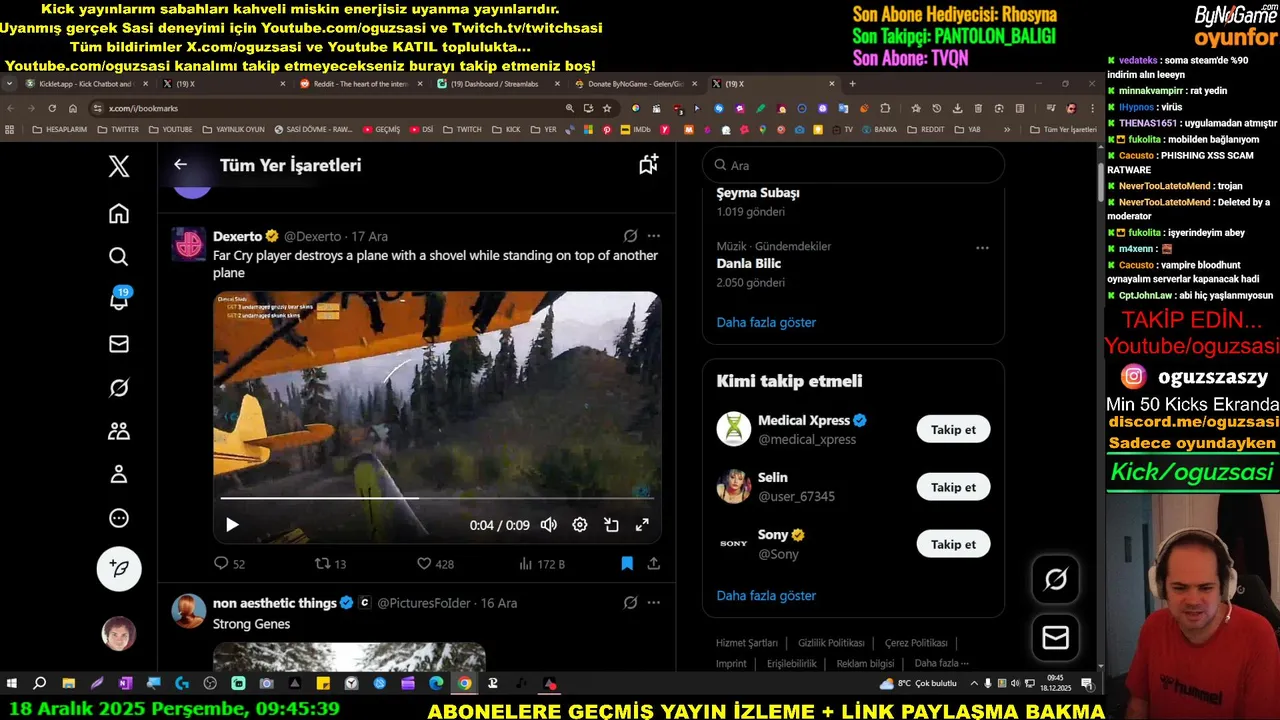
Task: Open Grok action on non aesthetic things post
Action: click(x=630, y=603)
